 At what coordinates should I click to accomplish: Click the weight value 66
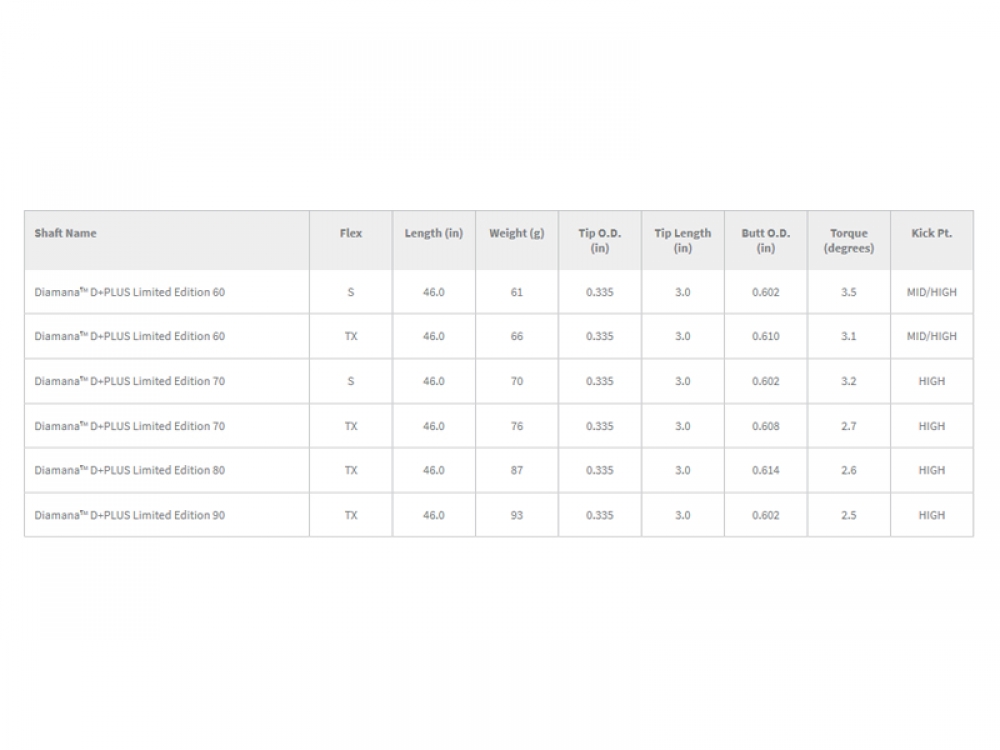[x=517, y=336]
